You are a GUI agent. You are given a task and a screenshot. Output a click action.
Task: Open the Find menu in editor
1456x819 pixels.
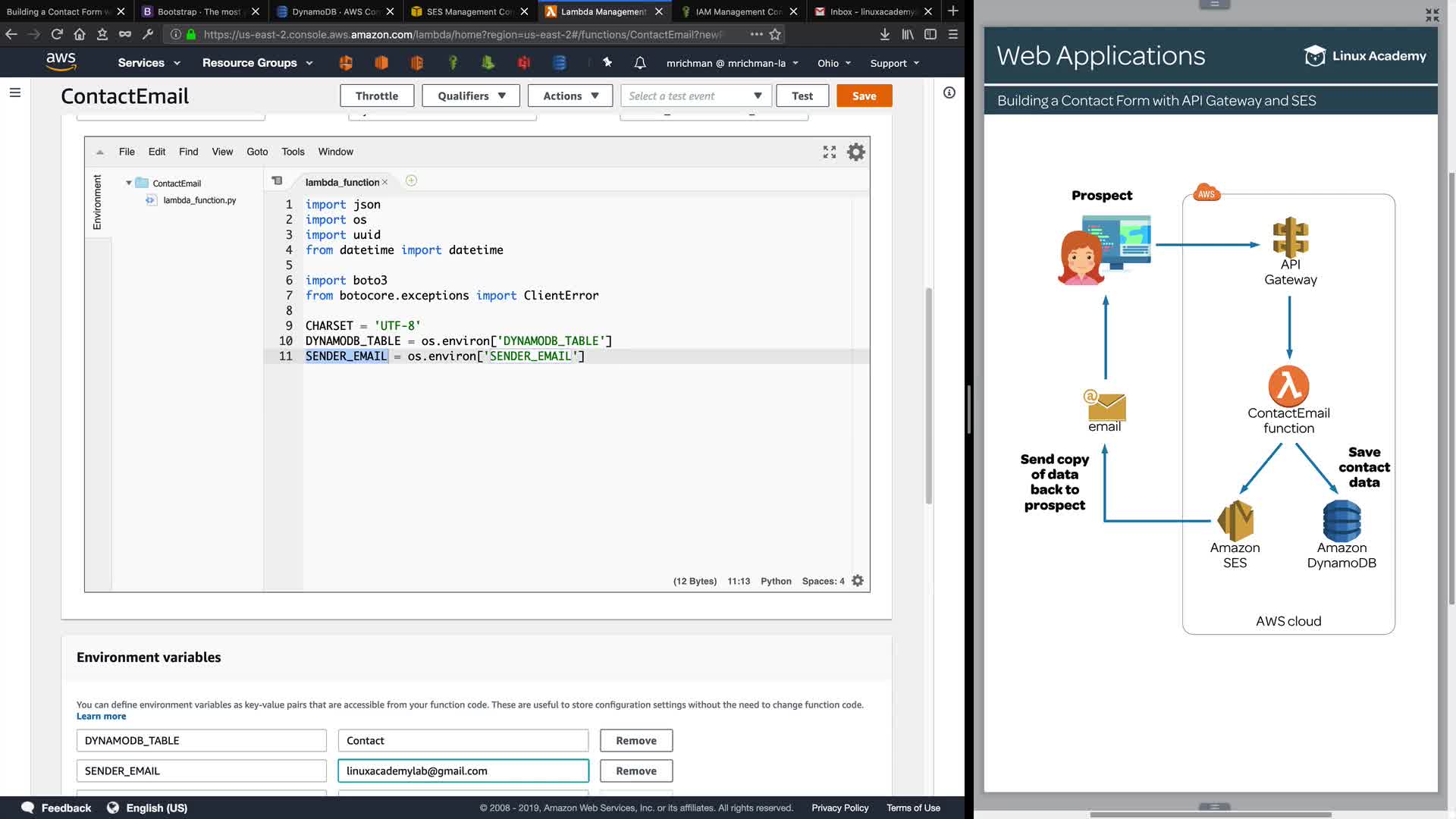click(x=188, y=152)
